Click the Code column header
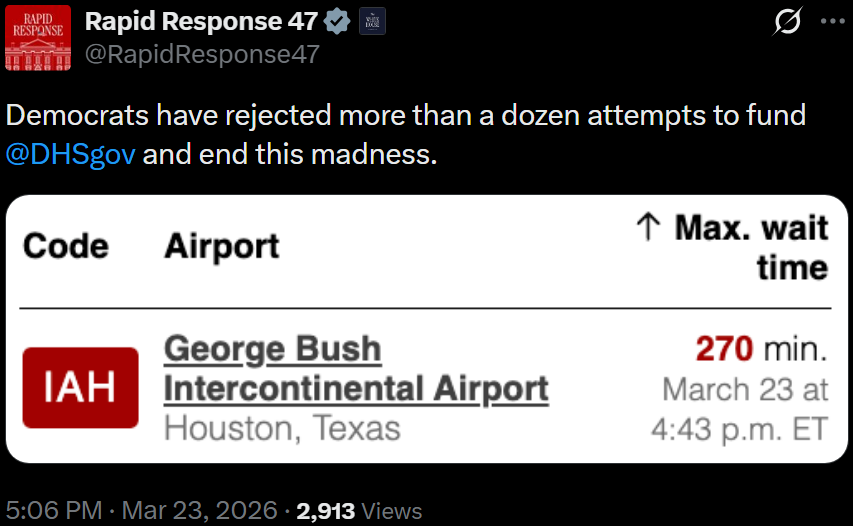This screenshot has width=853, height=526. pos(66,246)
